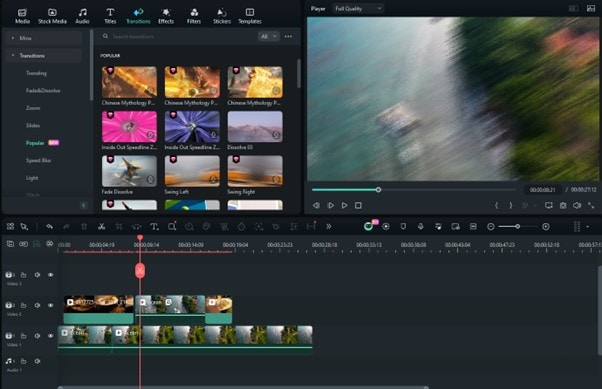Select the Fade Dissolve transition thumbnail

click(x=129, y=171)
